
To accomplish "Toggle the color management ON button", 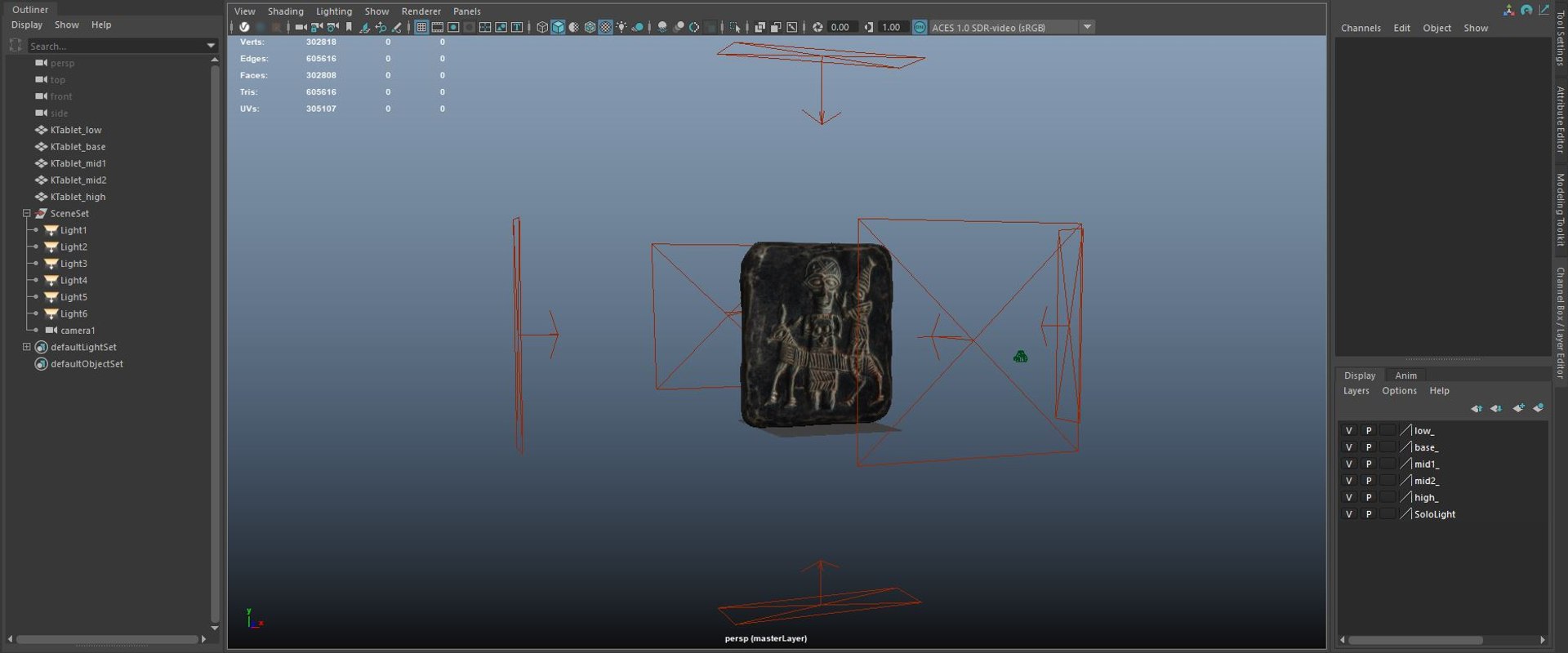I will [x=920, y=27].
